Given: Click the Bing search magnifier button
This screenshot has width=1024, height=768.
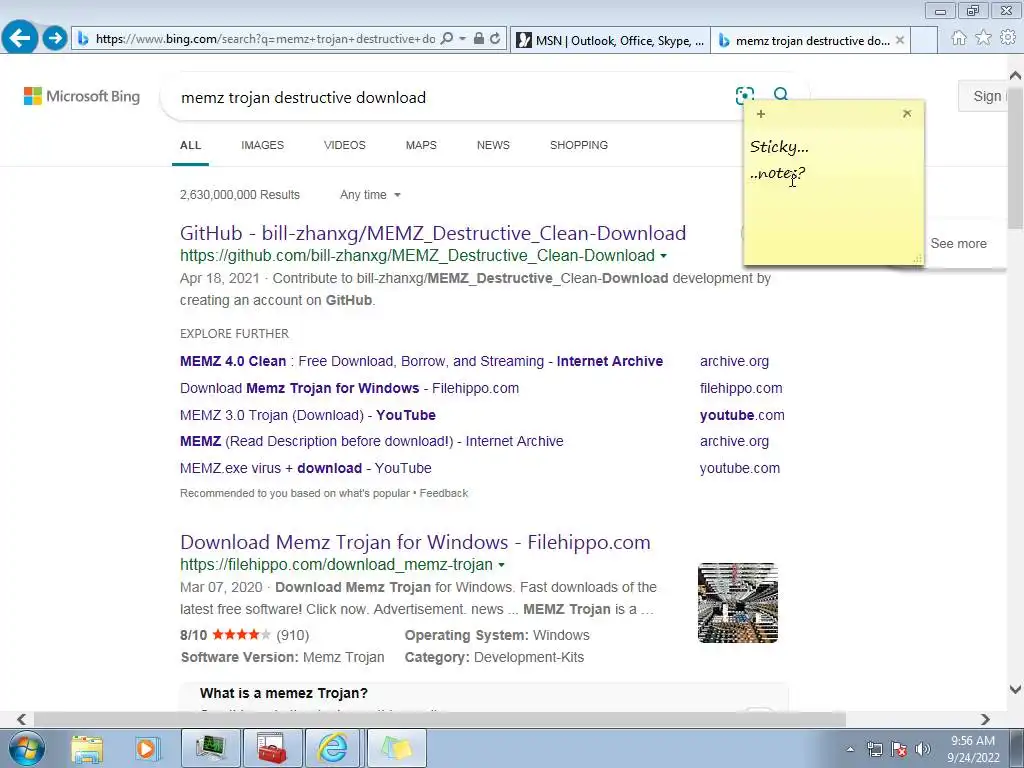Looking at the screenshot, I should point(781,94).
